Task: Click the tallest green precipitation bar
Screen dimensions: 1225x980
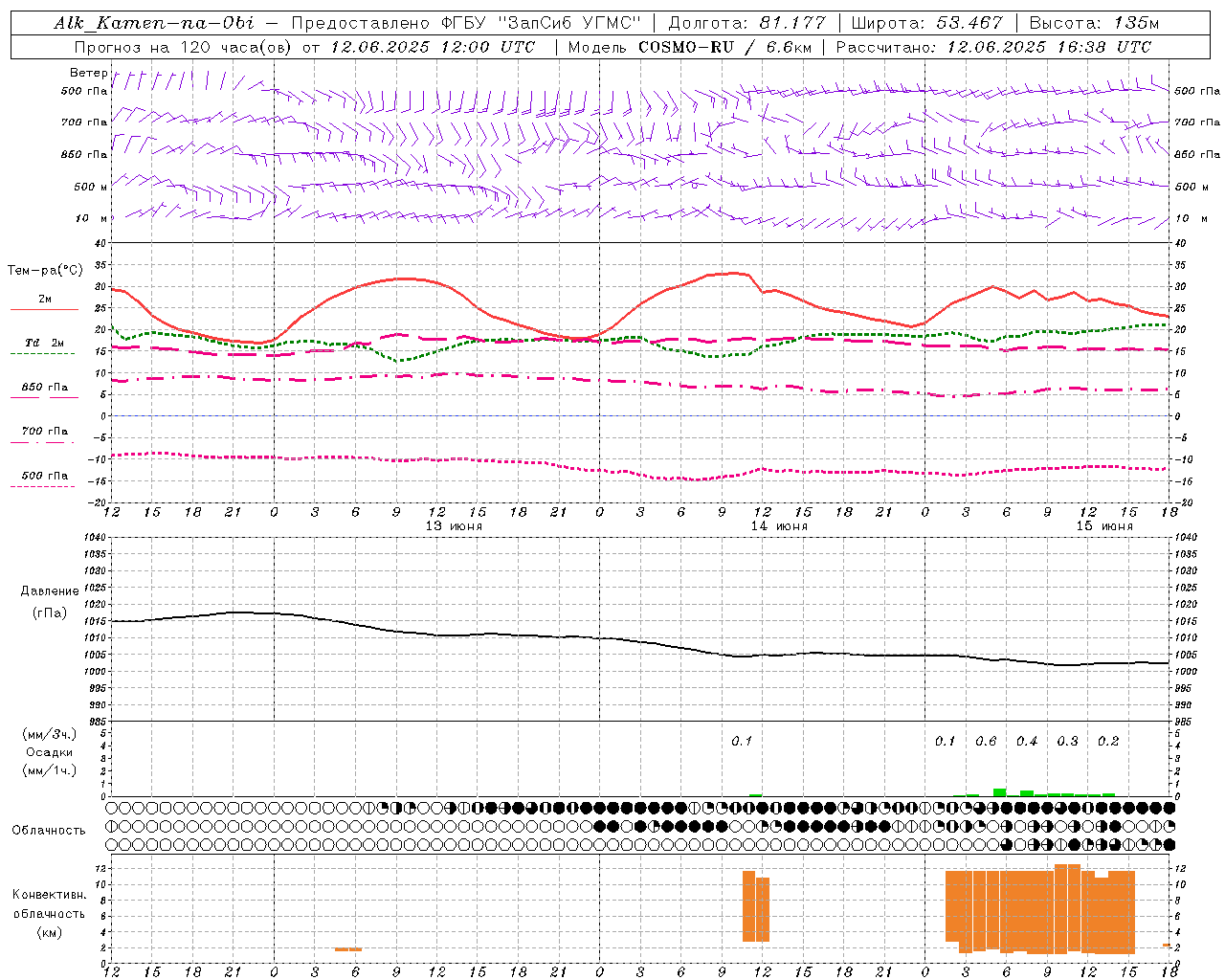Action: (999, 792)
